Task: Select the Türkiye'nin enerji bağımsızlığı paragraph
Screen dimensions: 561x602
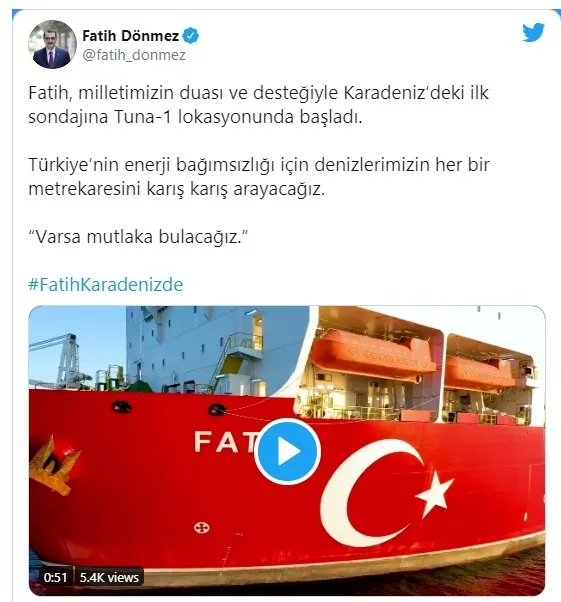Action: (259, 177)
